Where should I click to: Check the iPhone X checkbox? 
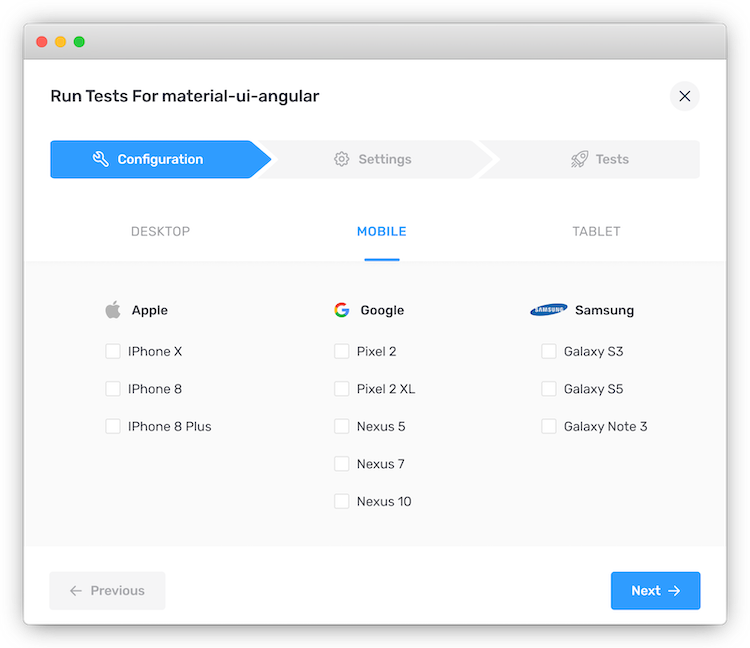pos(113,351)
